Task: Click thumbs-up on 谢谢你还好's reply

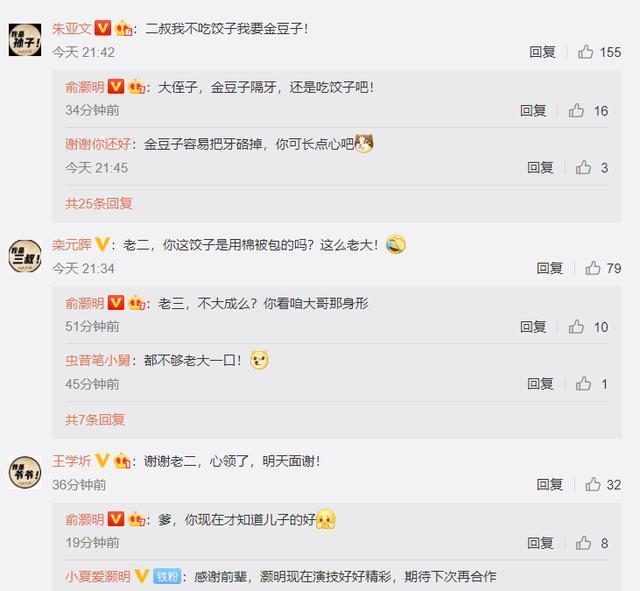Action: tap(583, 167)
